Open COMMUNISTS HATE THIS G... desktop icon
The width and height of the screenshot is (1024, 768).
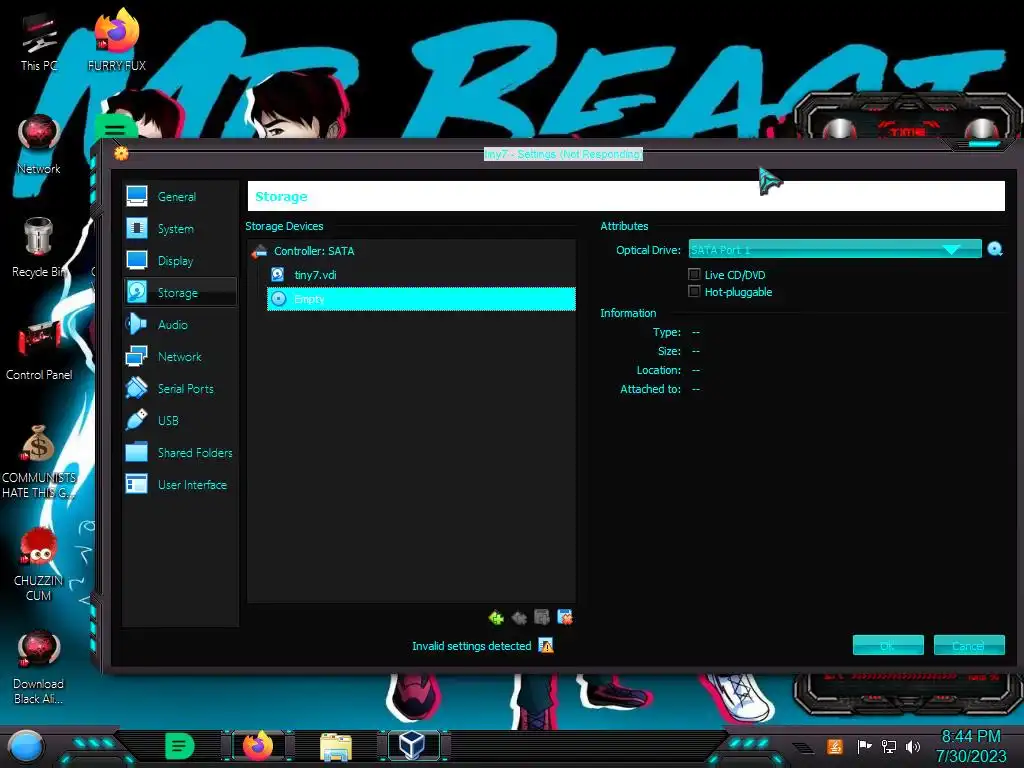pos(39,462)
